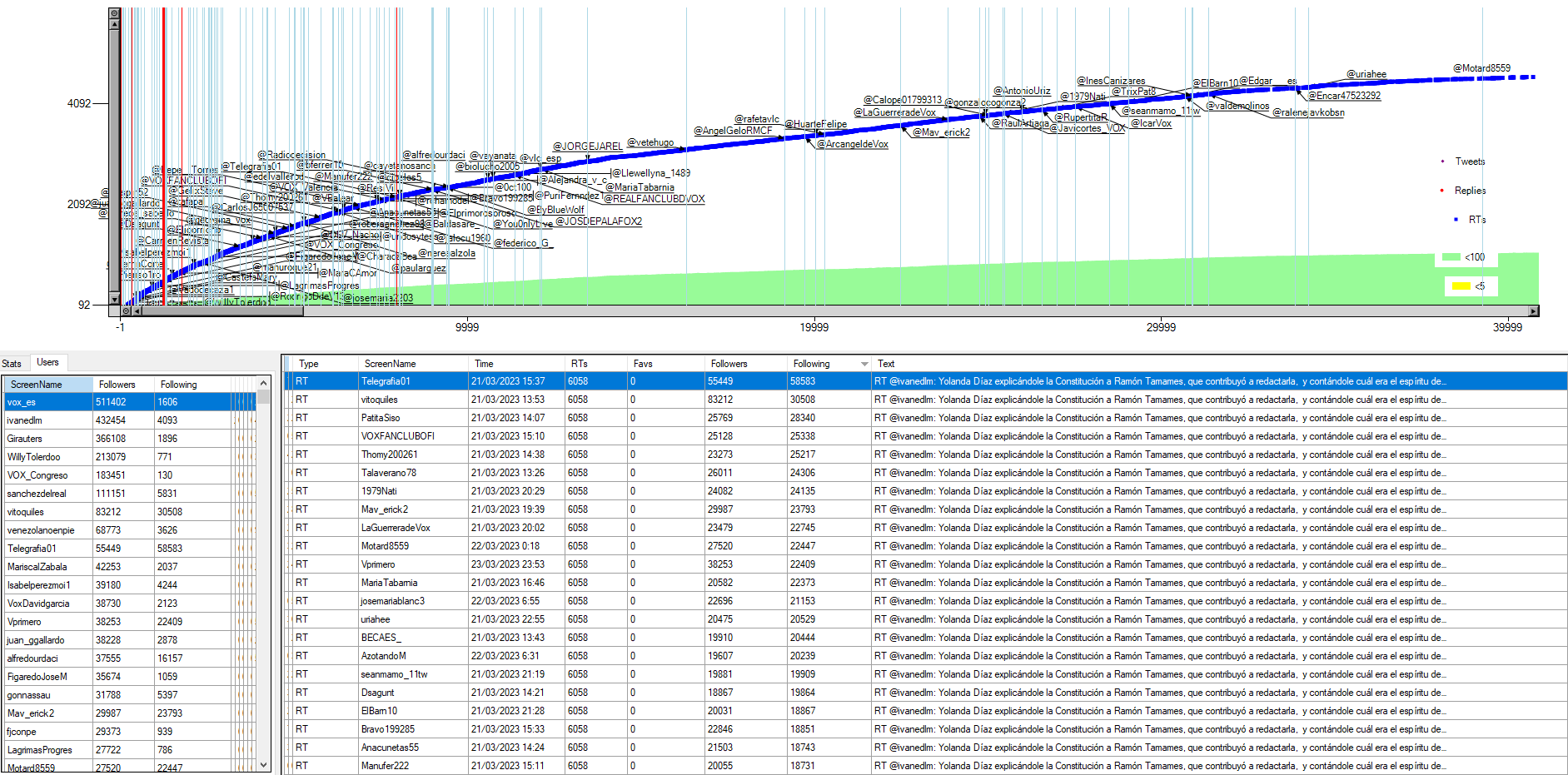Click the users list scroll down arrow

[x=264, y=764]
